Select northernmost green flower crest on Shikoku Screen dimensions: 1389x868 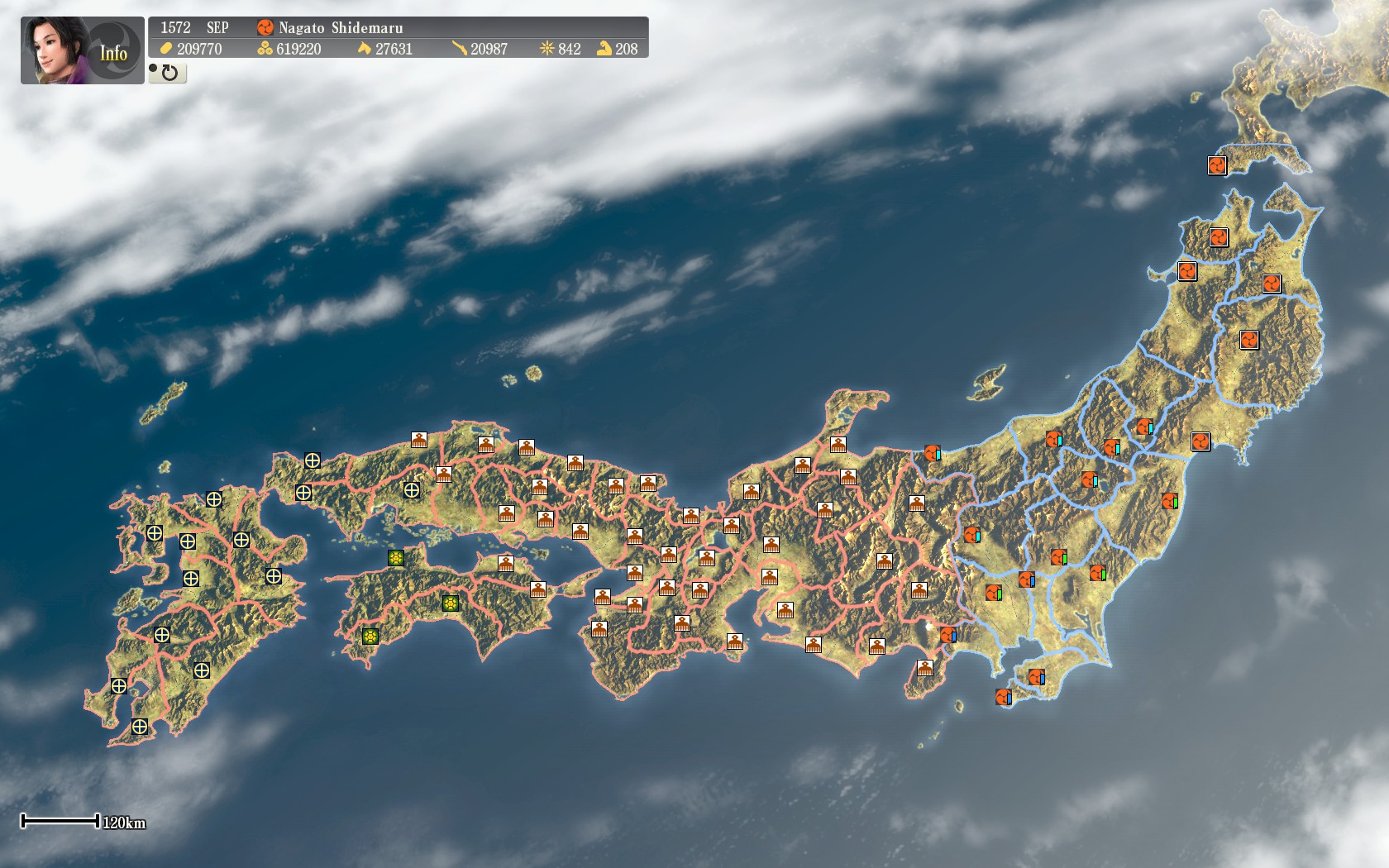coord(396,558)
